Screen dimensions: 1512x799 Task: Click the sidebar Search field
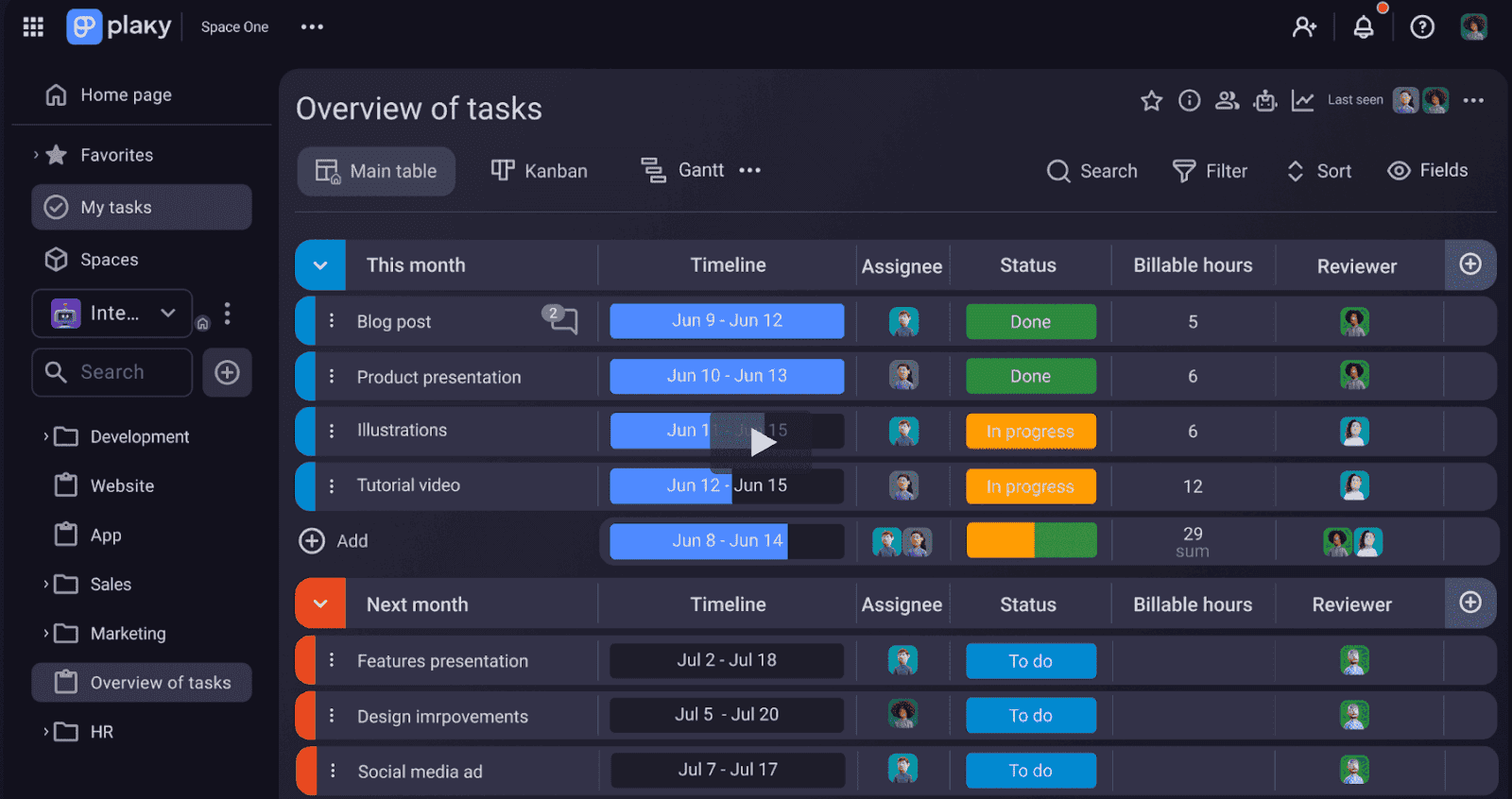tap(112, 372)
